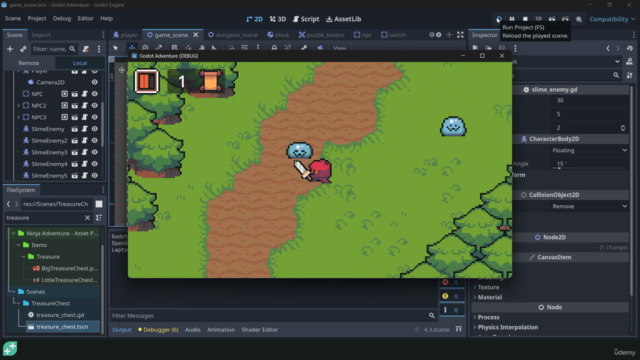Toggle visibility of NPC node

click(95, 94)
